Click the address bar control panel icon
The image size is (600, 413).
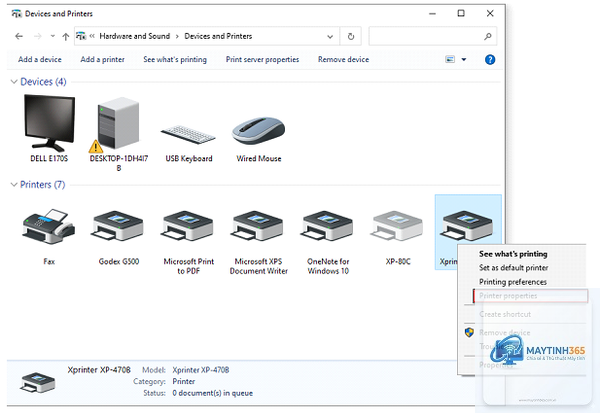(81, 36)
